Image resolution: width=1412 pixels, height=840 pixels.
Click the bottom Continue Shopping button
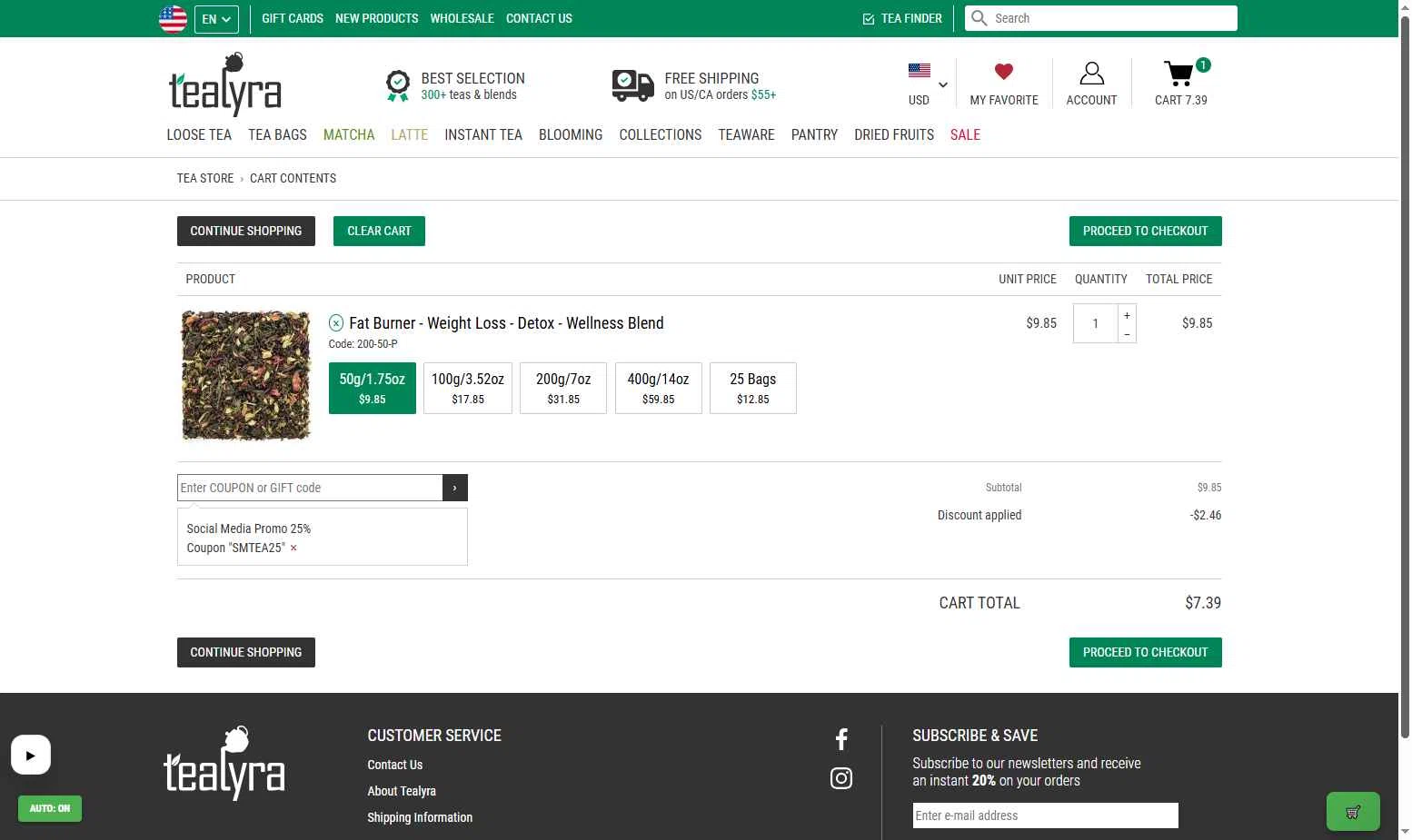pyautogui.click(x=246, y=652)
